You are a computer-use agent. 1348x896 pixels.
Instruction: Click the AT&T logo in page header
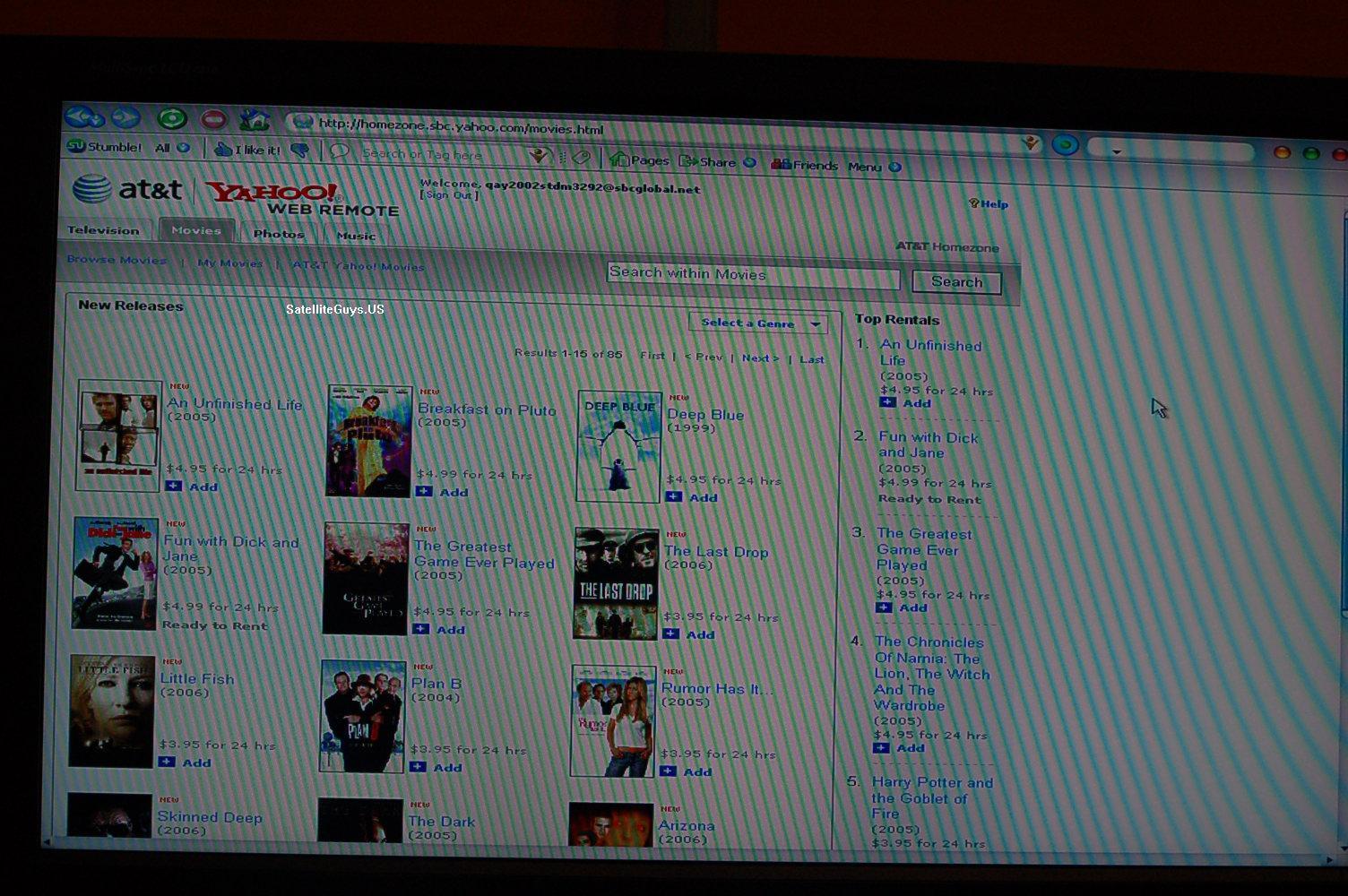click(x=127, y=189)
